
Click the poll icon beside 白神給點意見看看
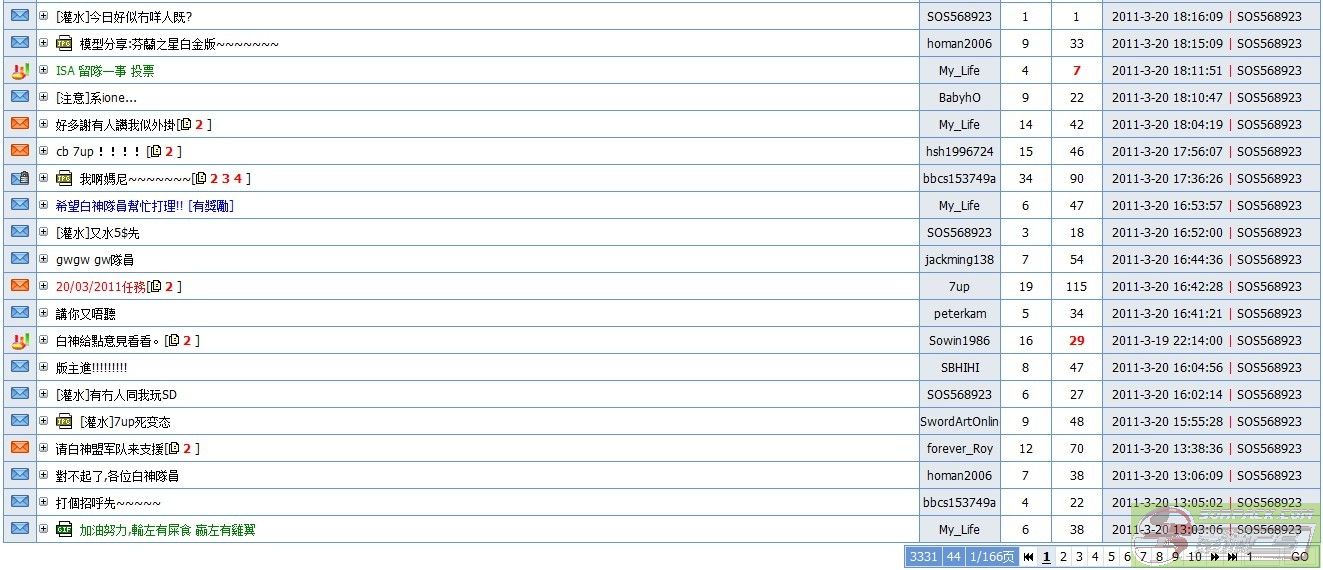(x=19, y=341)
